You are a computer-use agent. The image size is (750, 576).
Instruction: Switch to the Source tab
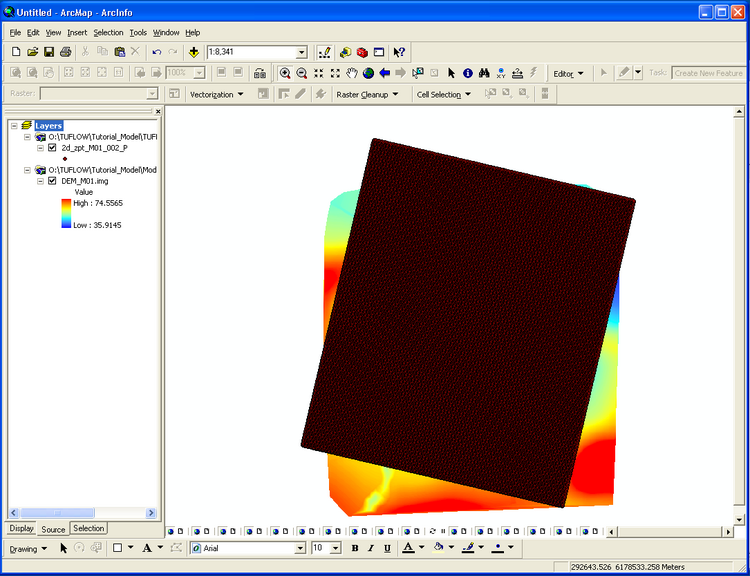53,529
